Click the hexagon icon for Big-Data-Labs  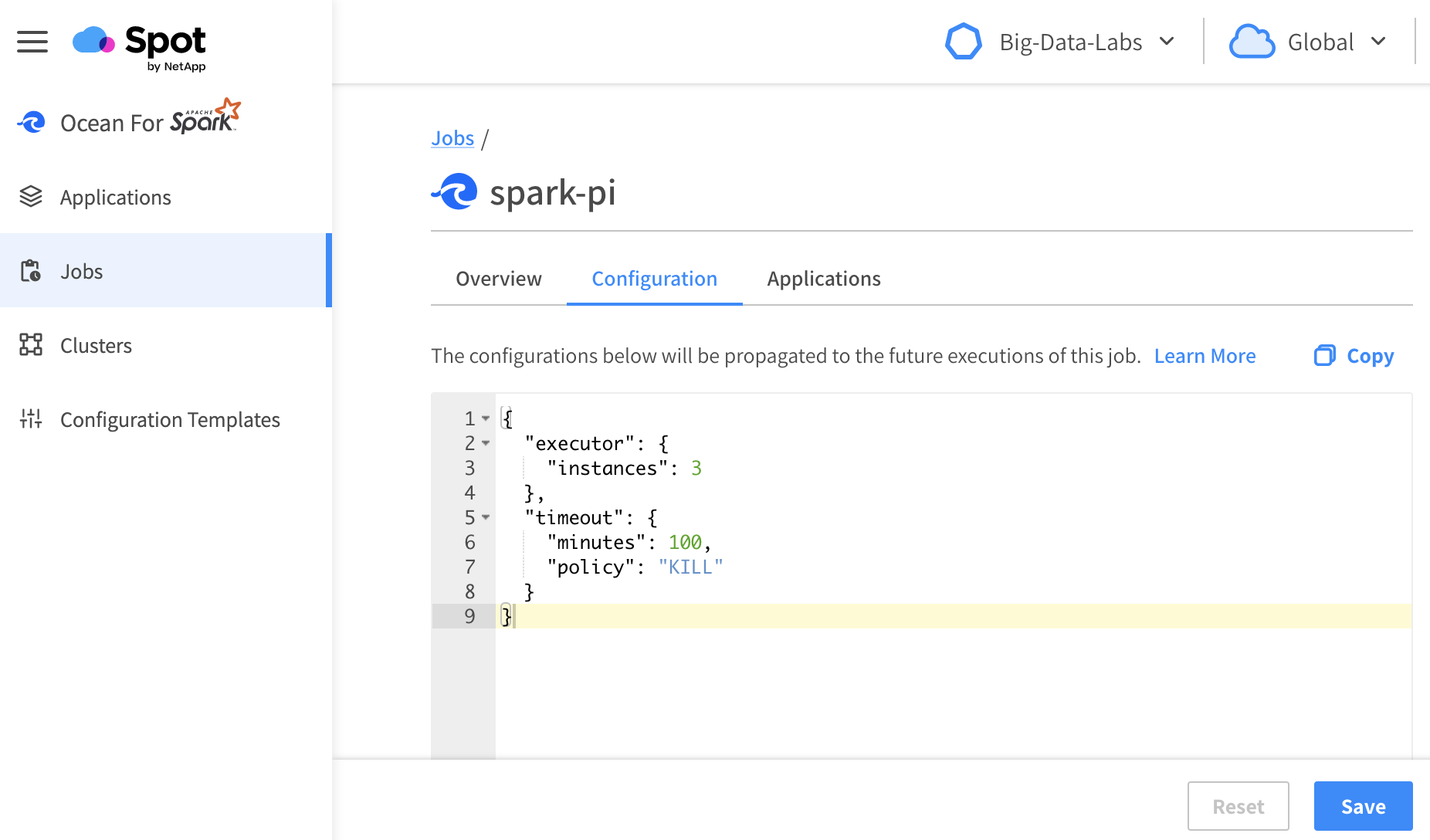[x=963, y=42]
